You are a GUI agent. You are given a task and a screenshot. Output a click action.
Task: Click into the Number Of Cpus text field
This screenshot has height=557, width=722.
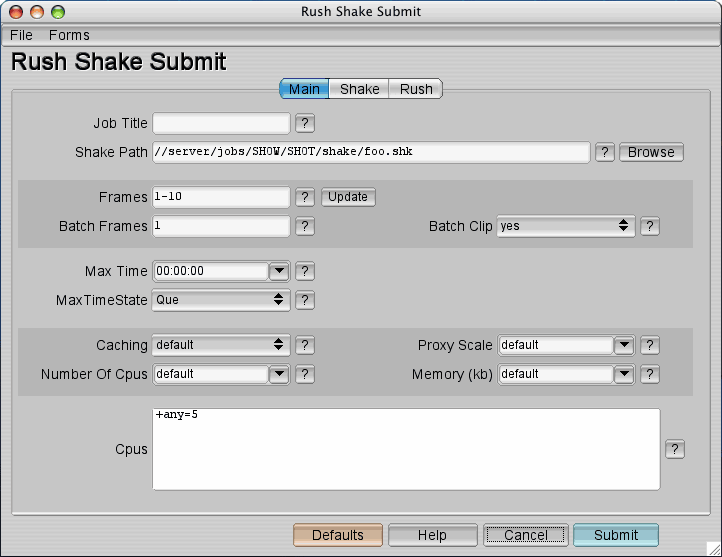coord(211,374)
